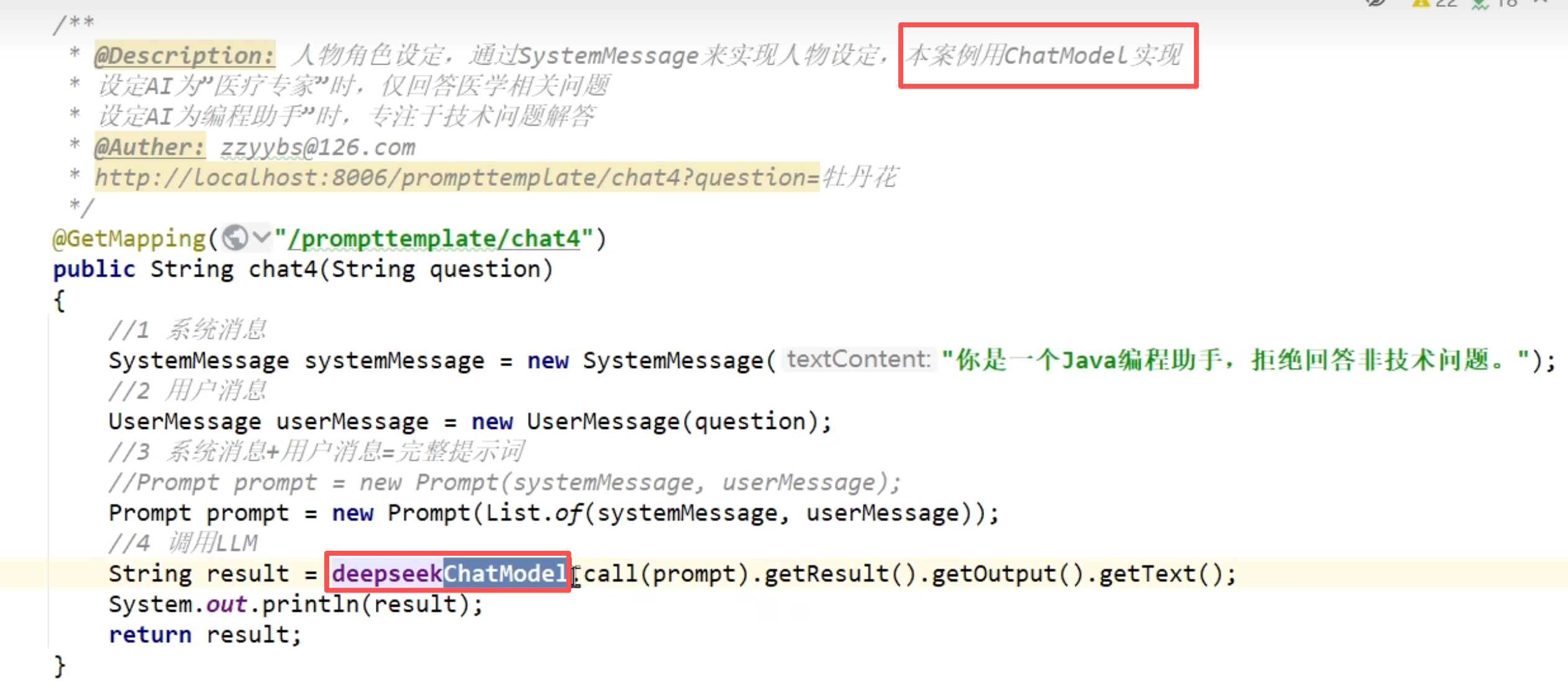Click the textContent inlay parameter hint
The height and width of the screenshot is (695, 1568).
coord(858,359)
